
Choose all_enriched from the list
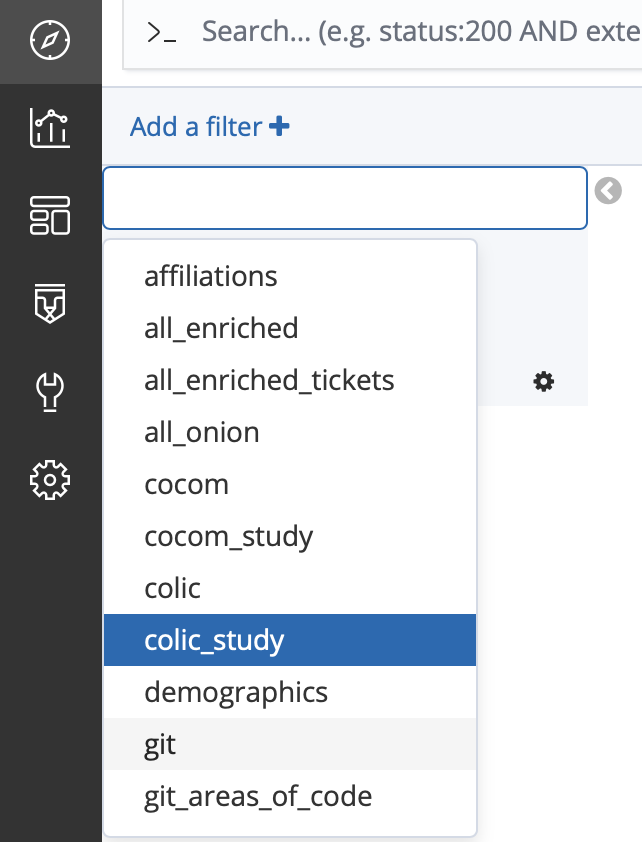290,329
